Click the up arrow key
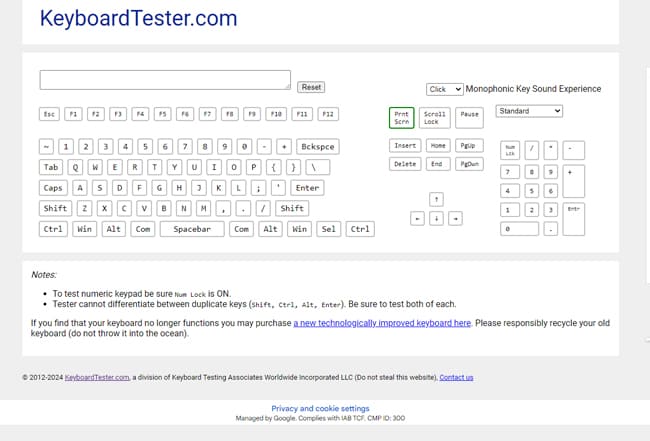 click(436, 199)
